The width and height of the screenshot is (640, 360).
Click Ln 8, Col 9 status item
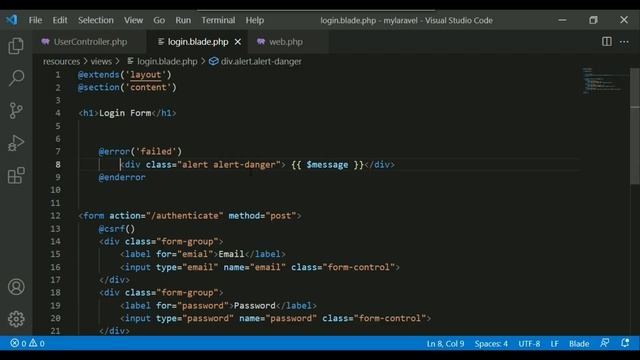click(x=445, y=344)
